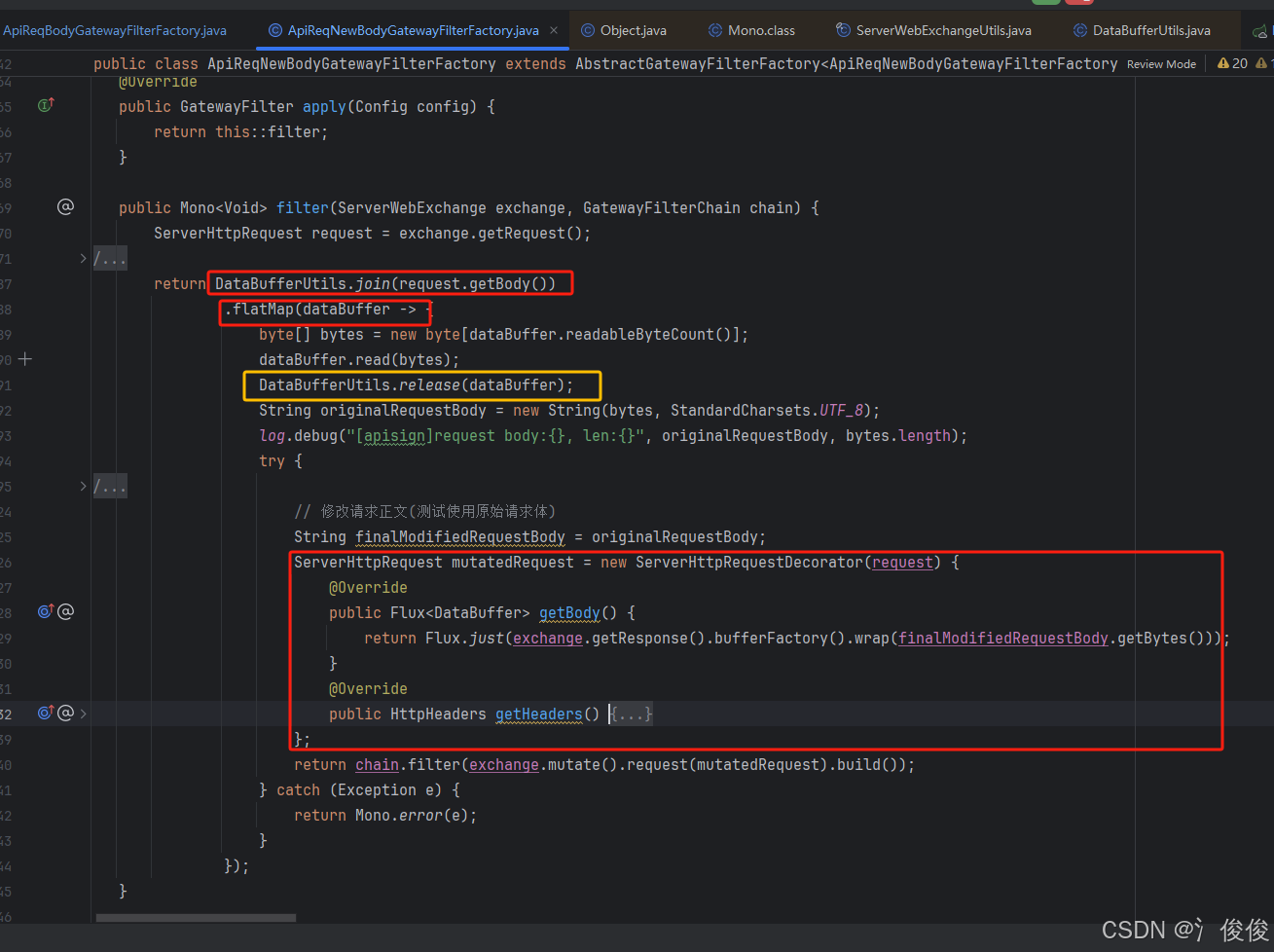Switch to the ApiReqBodyGatewayFilterFactory.java tab

pyautogui.click(x=115, y=30)
